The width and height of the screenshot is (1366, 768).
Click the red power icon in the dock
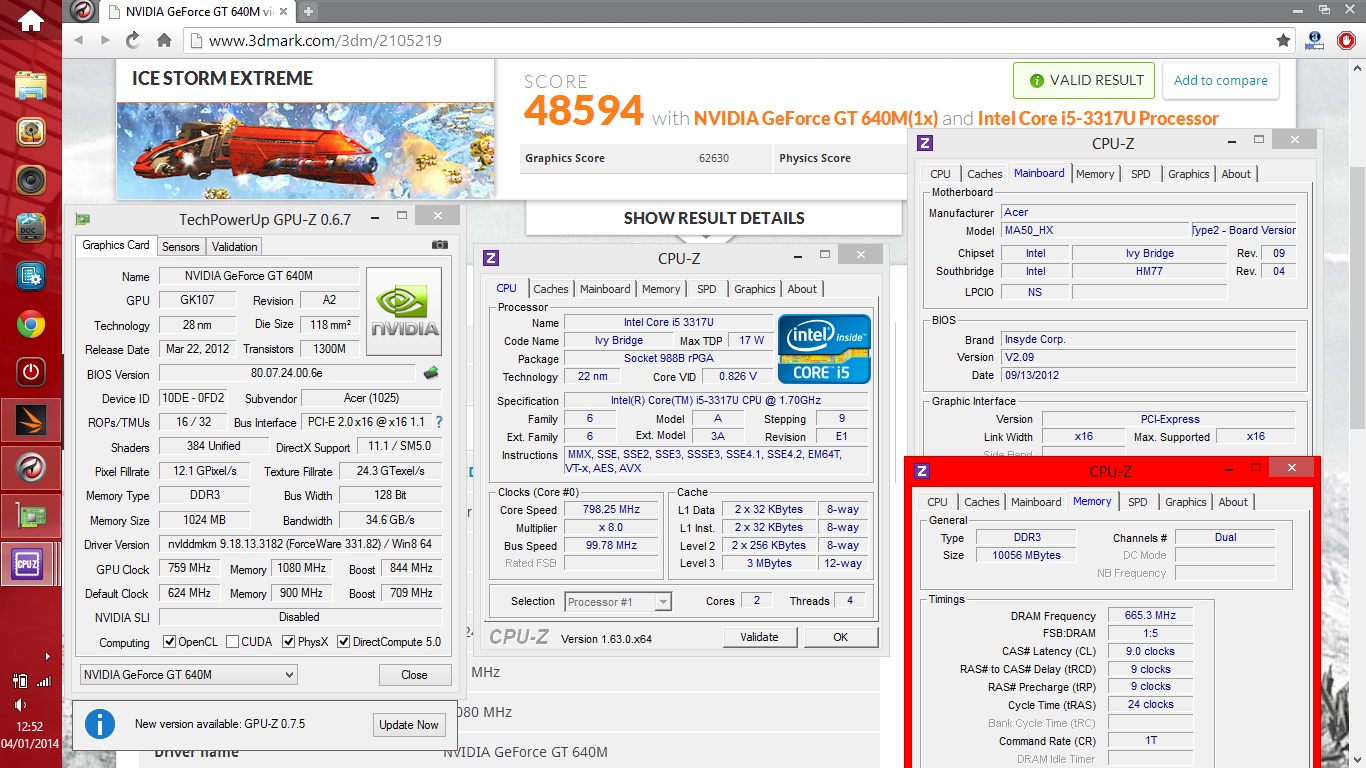click(x=31, y=372)
